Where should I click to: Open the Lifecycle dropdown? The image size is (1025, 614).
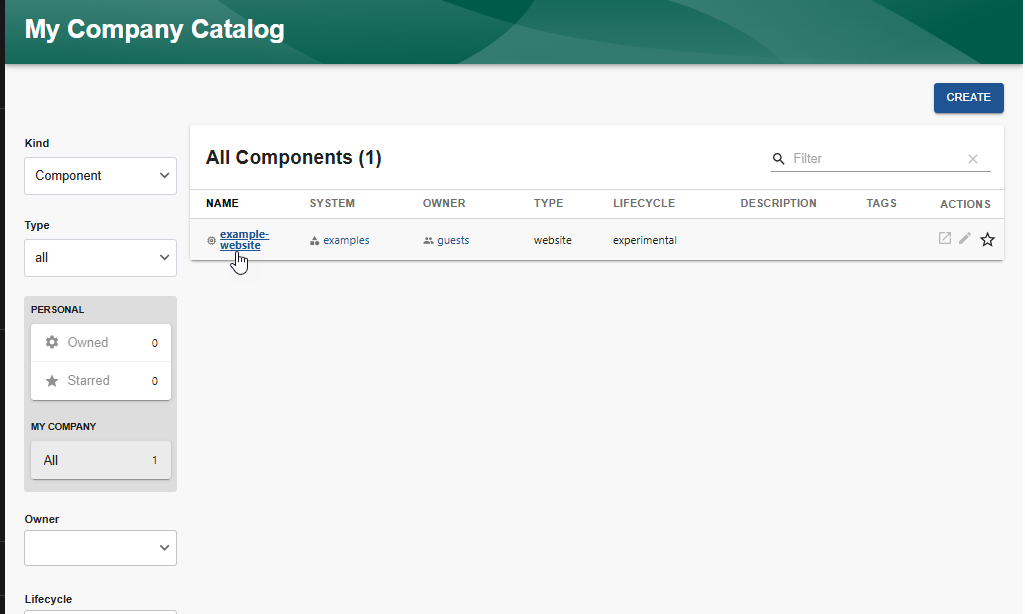point(100,610)
